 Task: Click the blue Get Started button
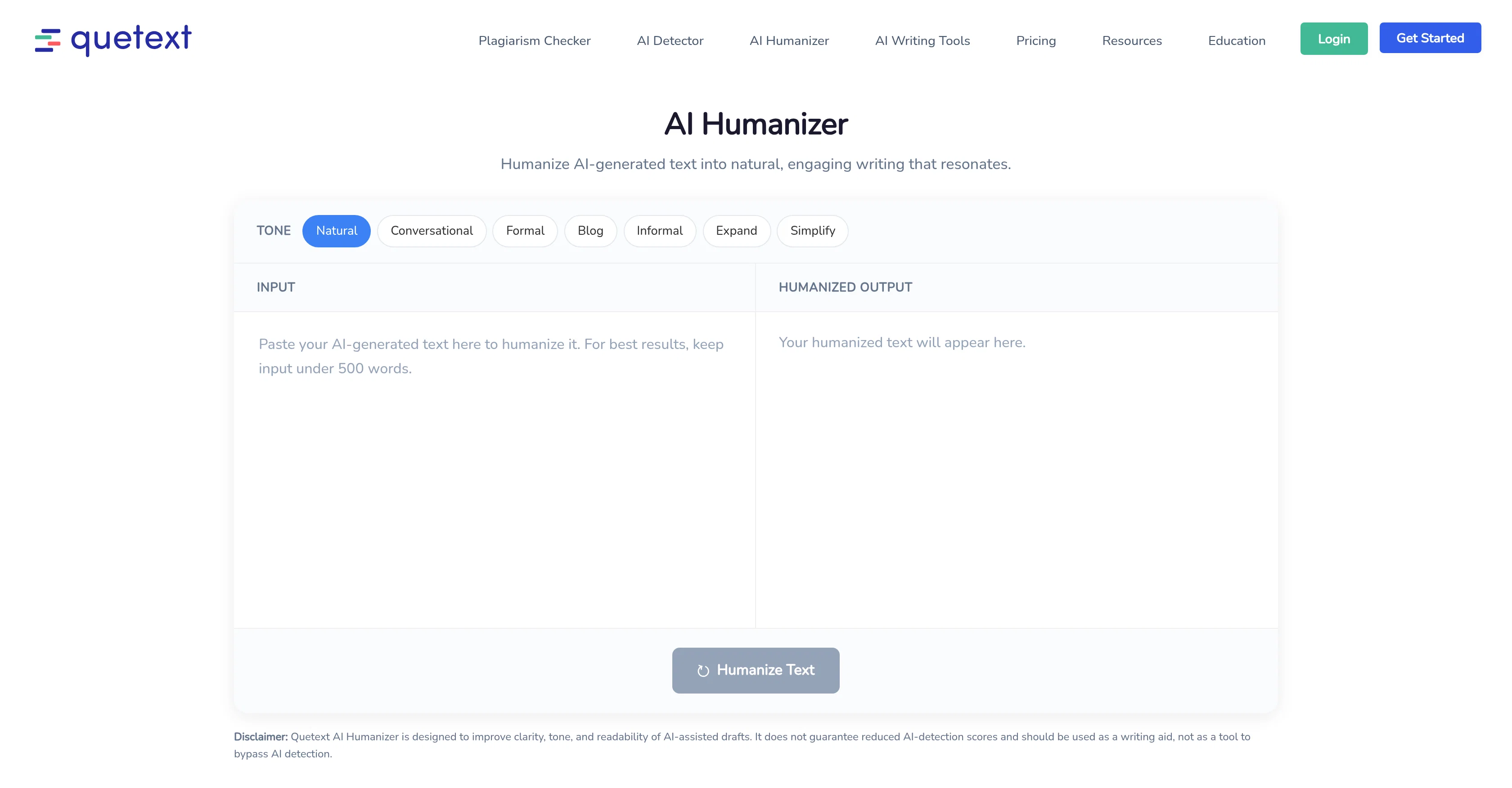tap(1430, 37)
